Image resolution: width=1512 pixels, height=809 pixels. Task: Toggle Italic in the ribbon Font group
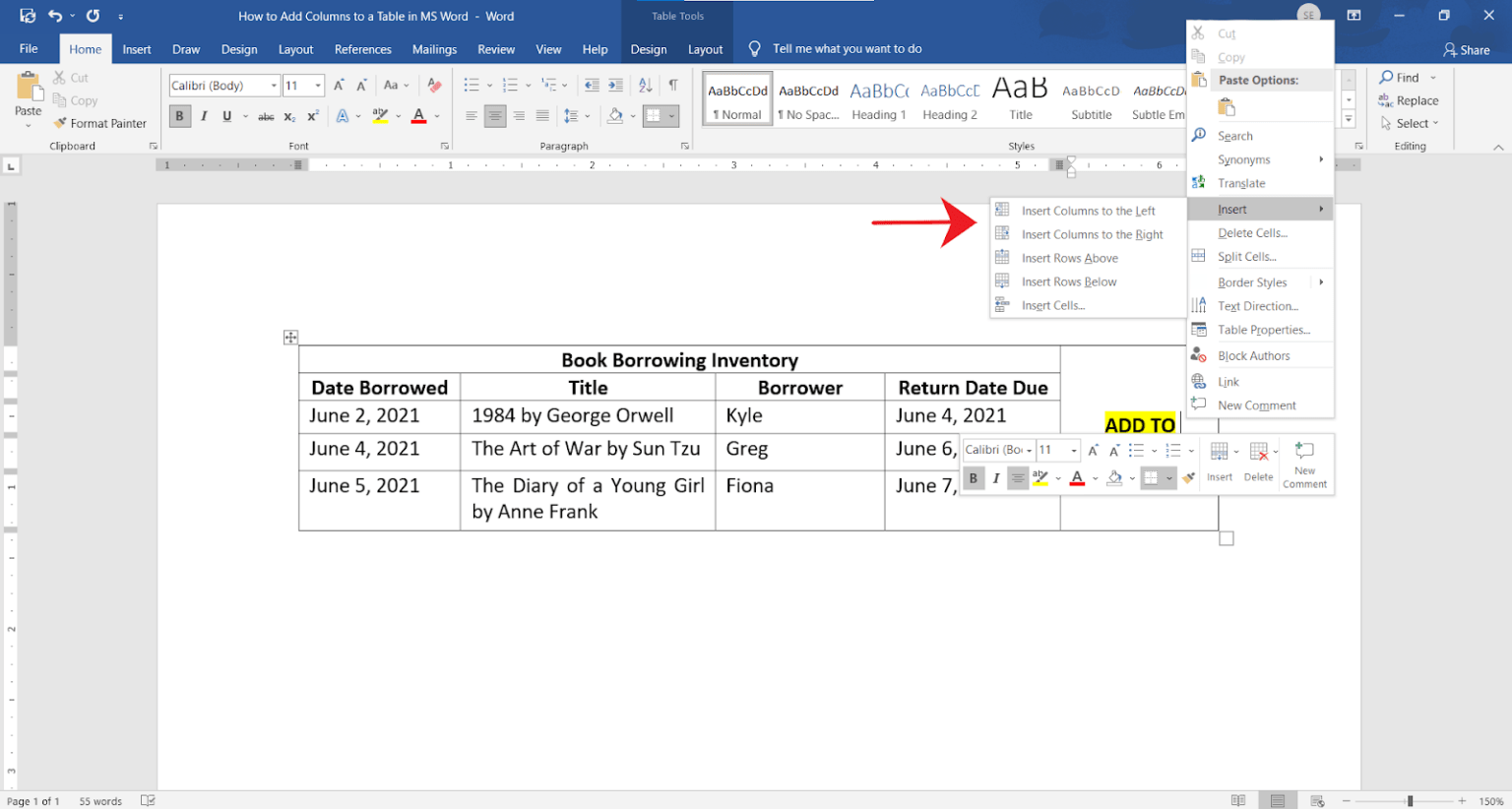pyautogui.click(x=204, y=116)
